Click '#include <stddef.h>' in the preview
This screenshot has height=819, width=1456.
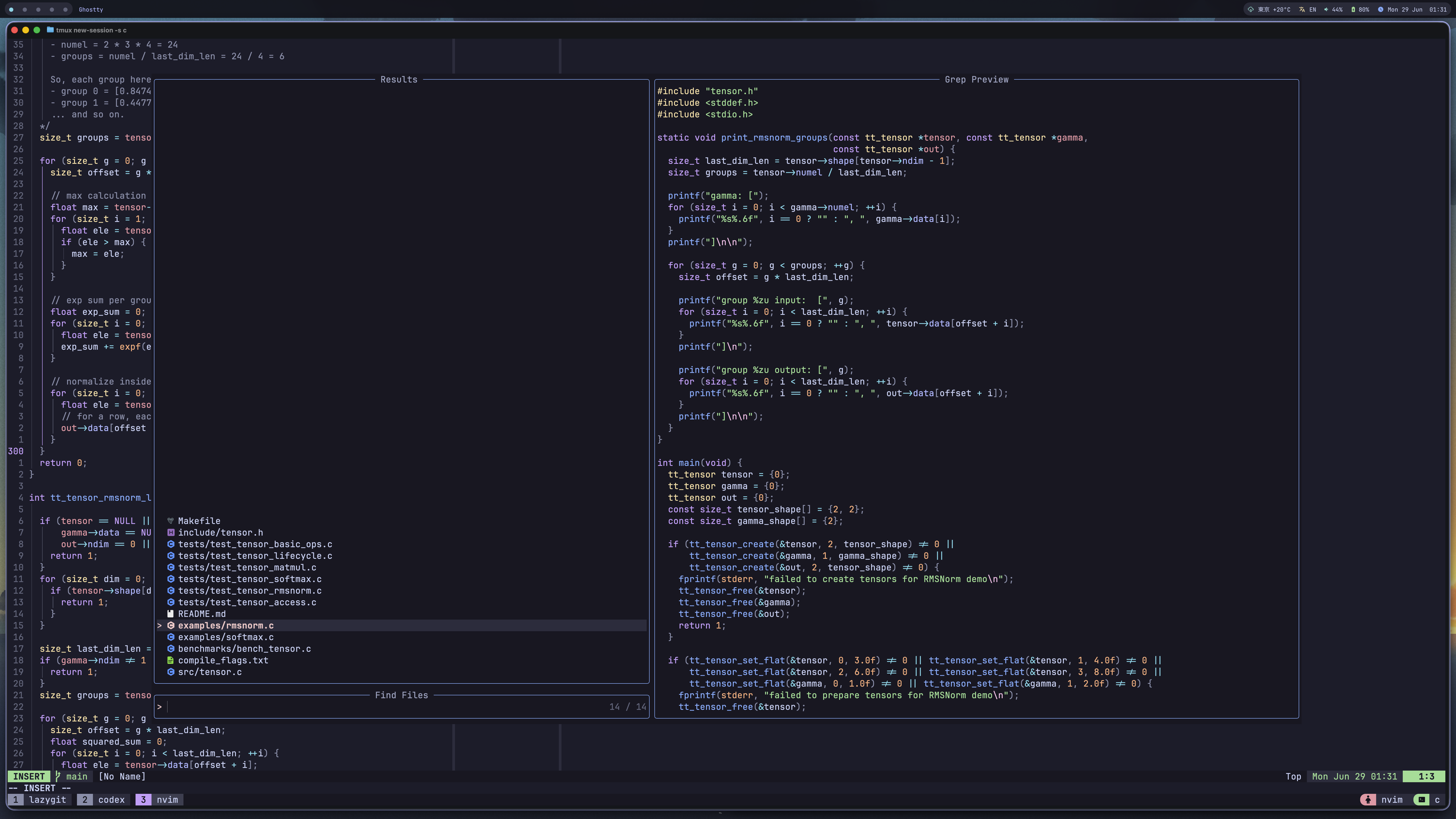click(x=708, y=103)
